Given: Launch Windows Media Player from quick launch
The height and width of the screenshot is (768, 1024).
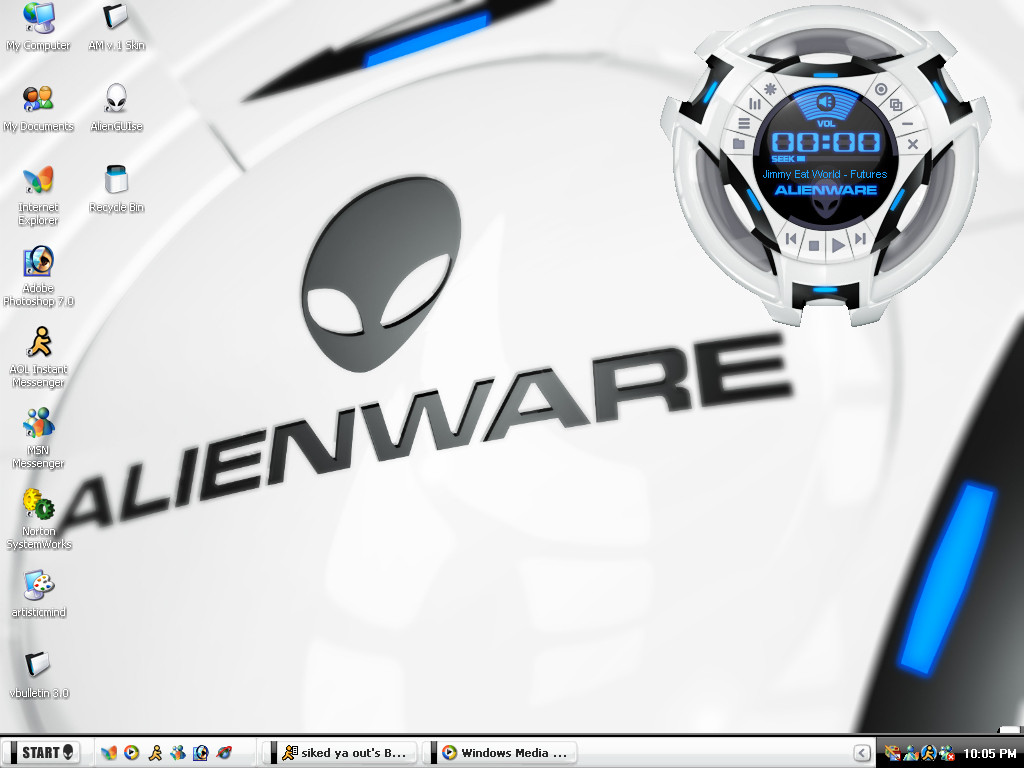Looking at the screenshot, I should [131, 753].
